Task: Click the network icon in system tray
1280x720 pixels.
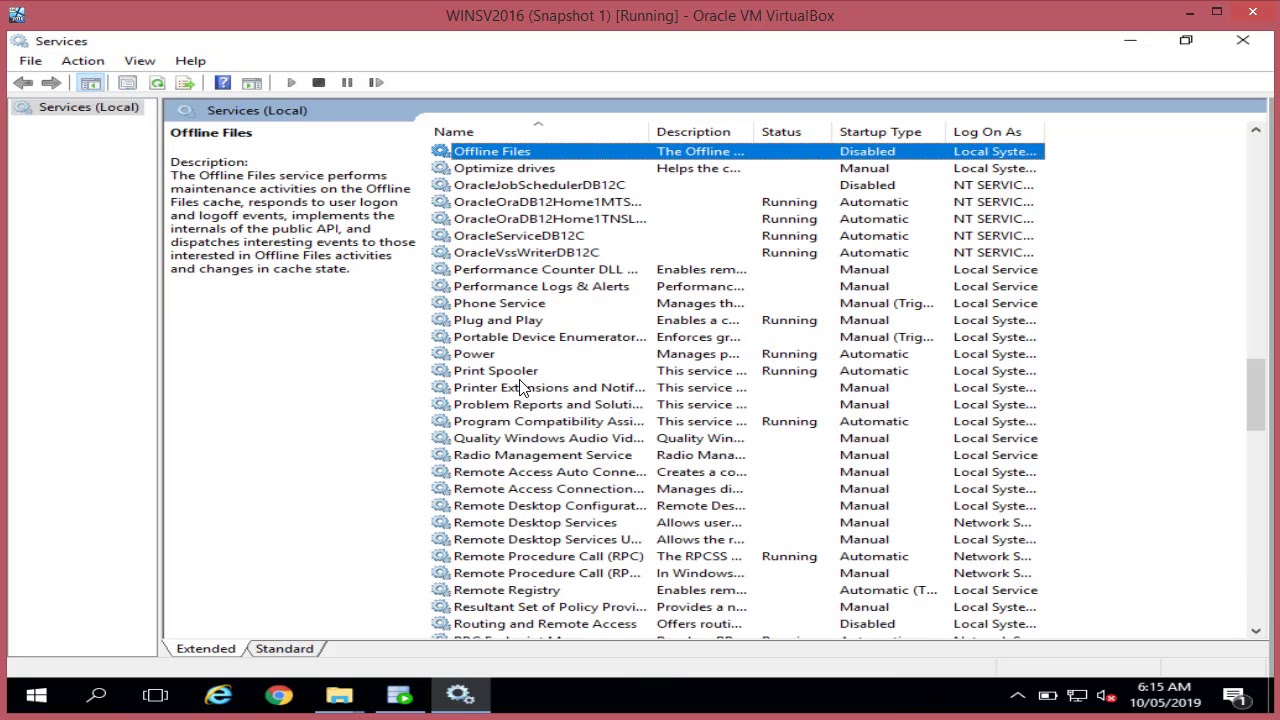Action: pyautogui.click(x=1077, y=696)
